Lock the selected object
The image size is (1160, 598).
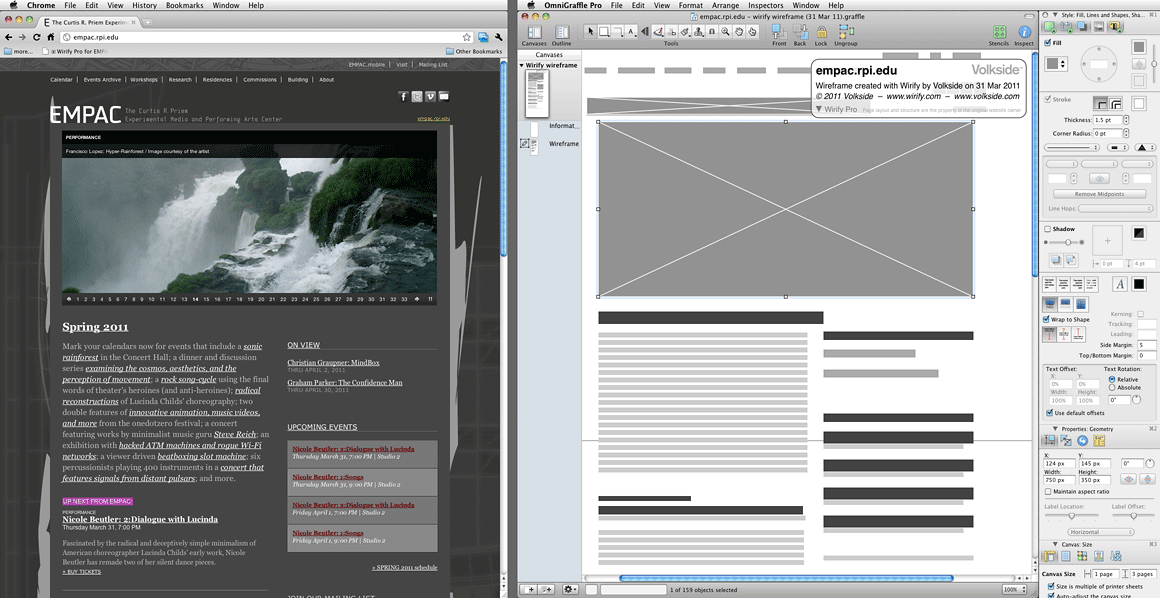coord(821,35)
